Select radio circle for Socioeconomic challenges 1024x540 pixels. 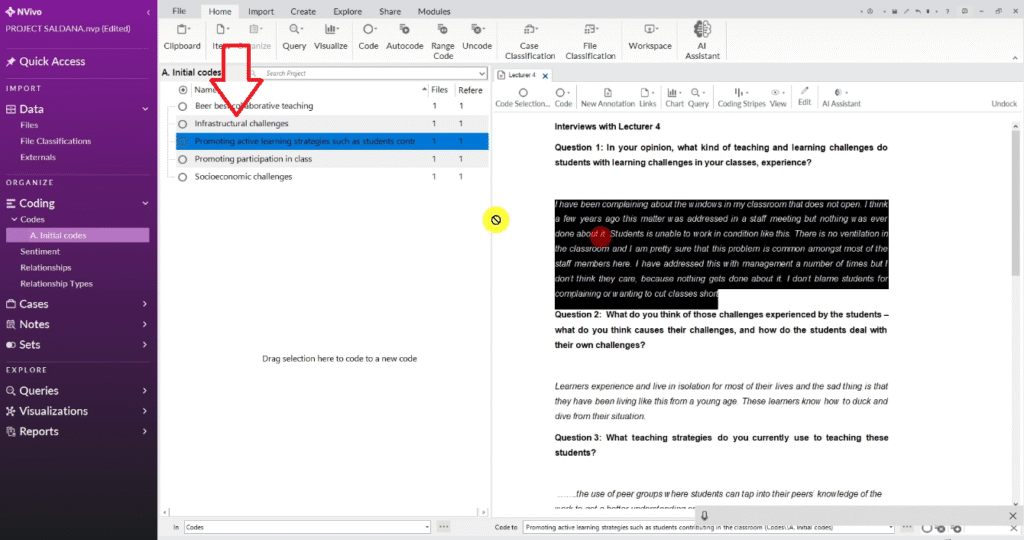183,177
